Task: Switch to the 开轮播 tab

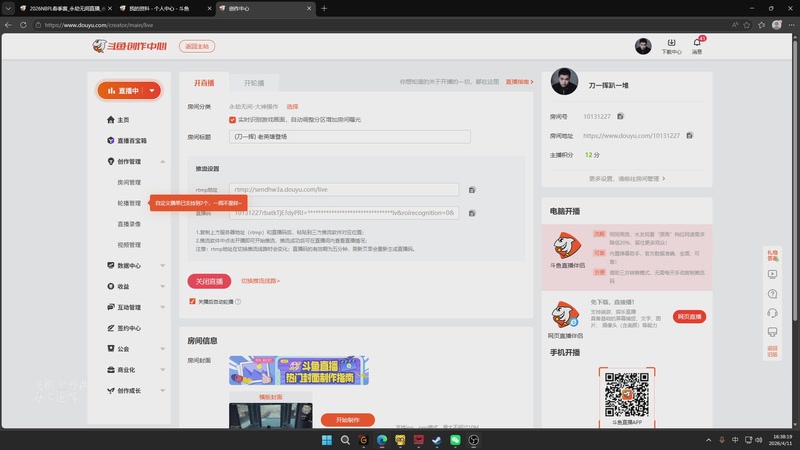Action: pyautogui.click(x=254, y=83)
